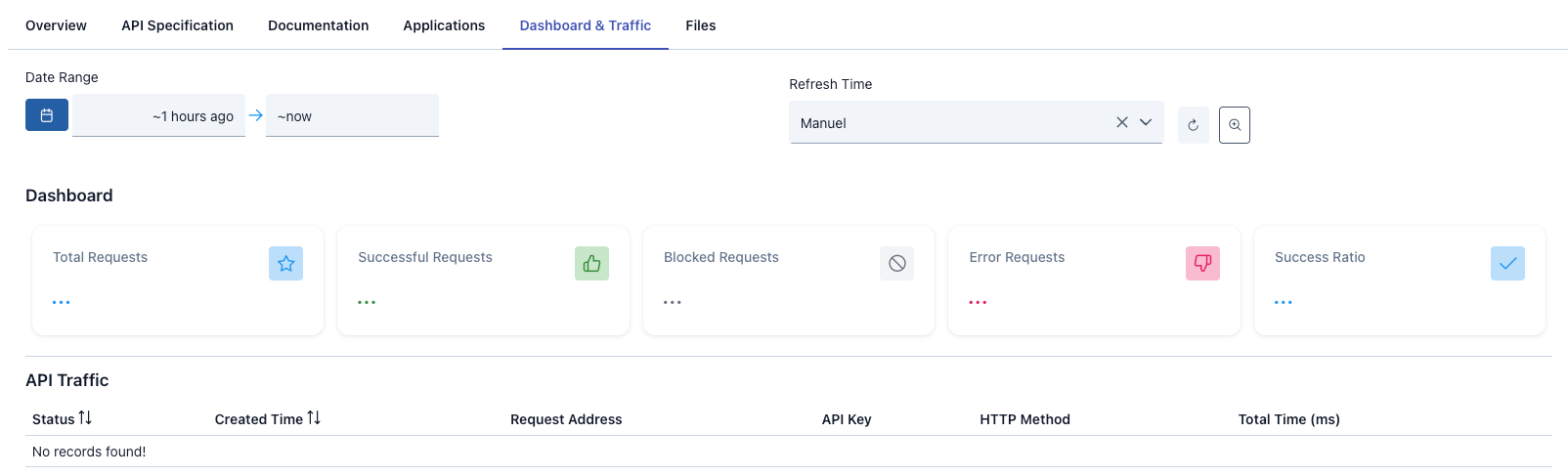
Task: Open the Files tab
Action: coord(700,25)
